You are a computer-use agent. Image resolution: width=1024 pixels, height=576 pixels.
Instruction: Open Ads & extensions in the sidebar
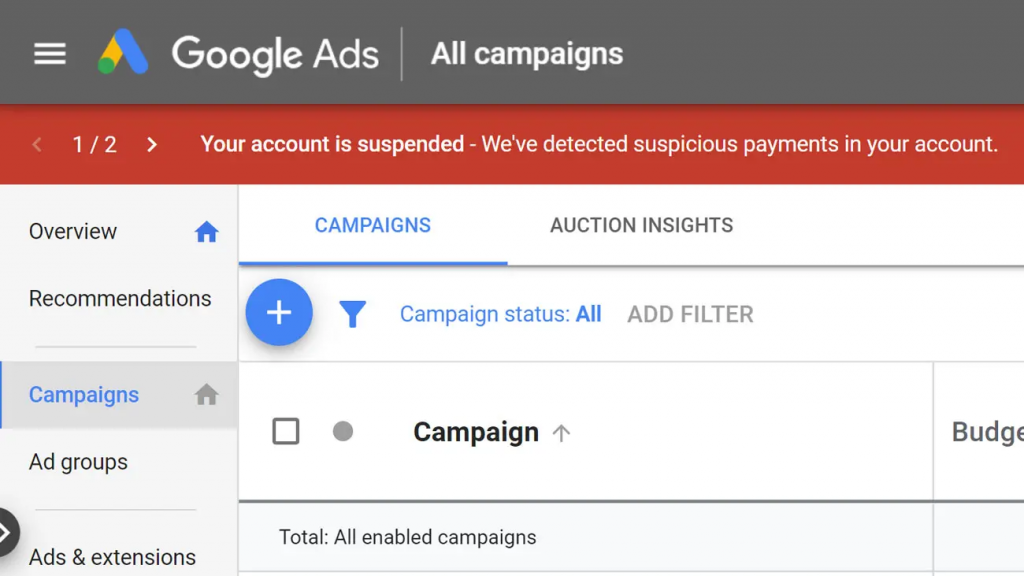[x=112, y=557]
